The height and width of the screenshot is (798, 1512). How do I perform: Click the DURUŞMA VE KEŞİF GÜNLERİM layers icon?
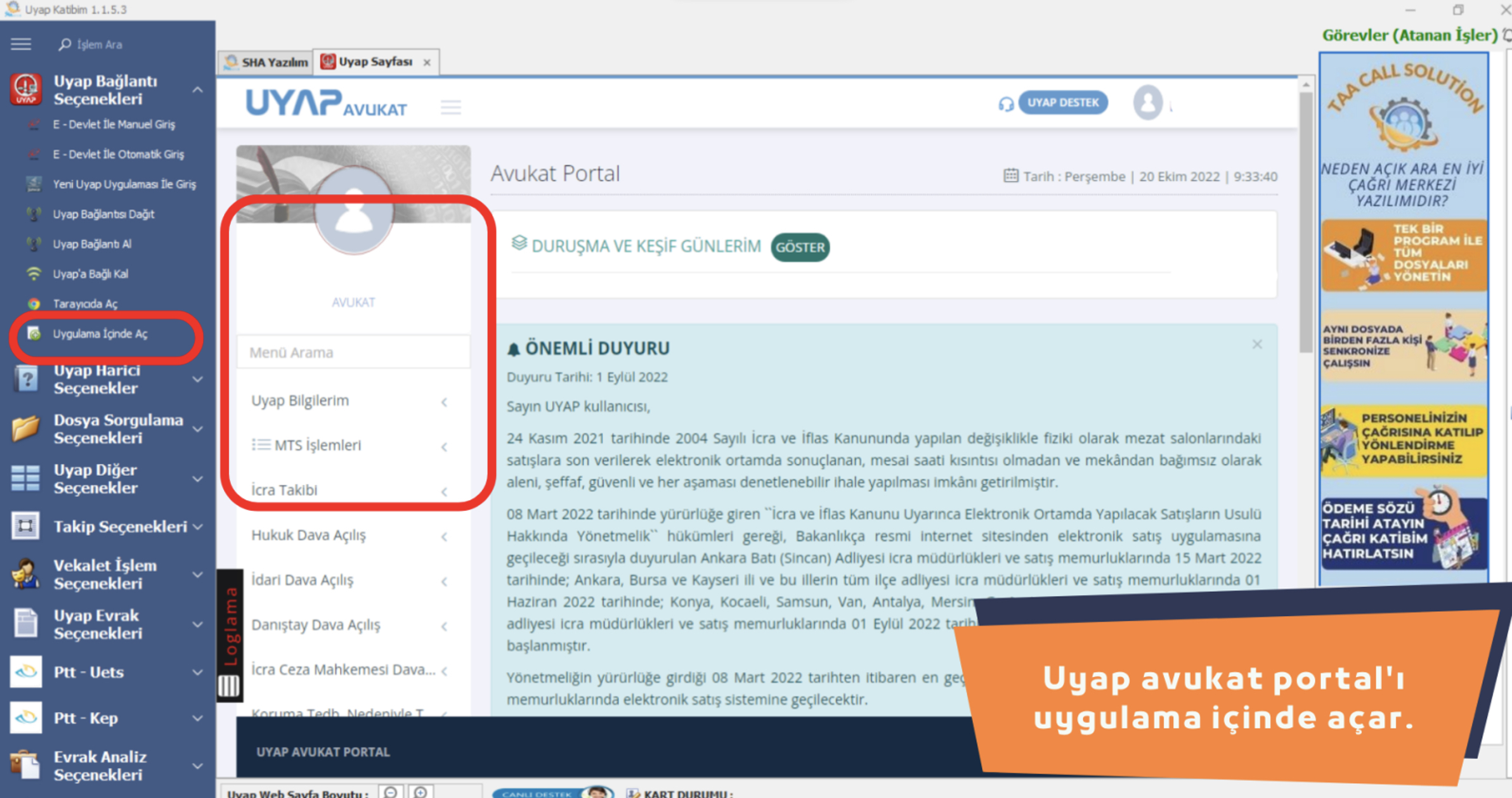tap(519, 244)
